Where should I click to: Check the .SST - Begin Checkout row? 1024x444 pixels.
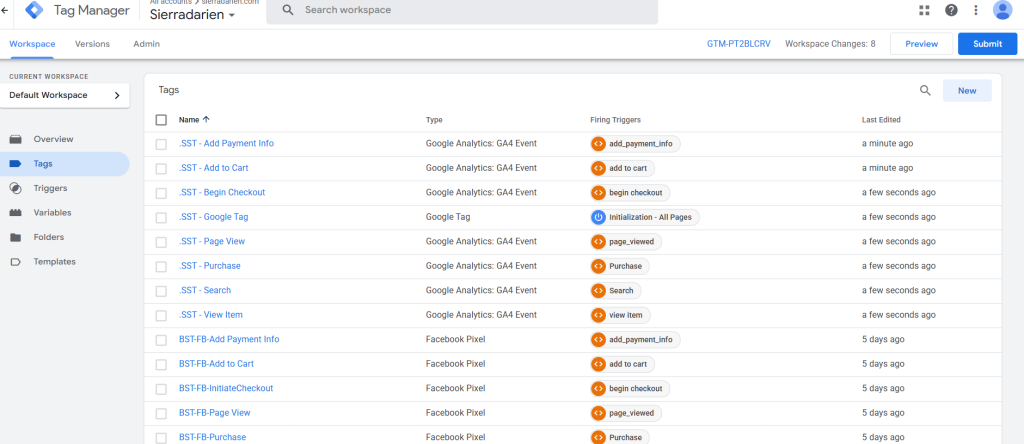(x=161, y=193)
